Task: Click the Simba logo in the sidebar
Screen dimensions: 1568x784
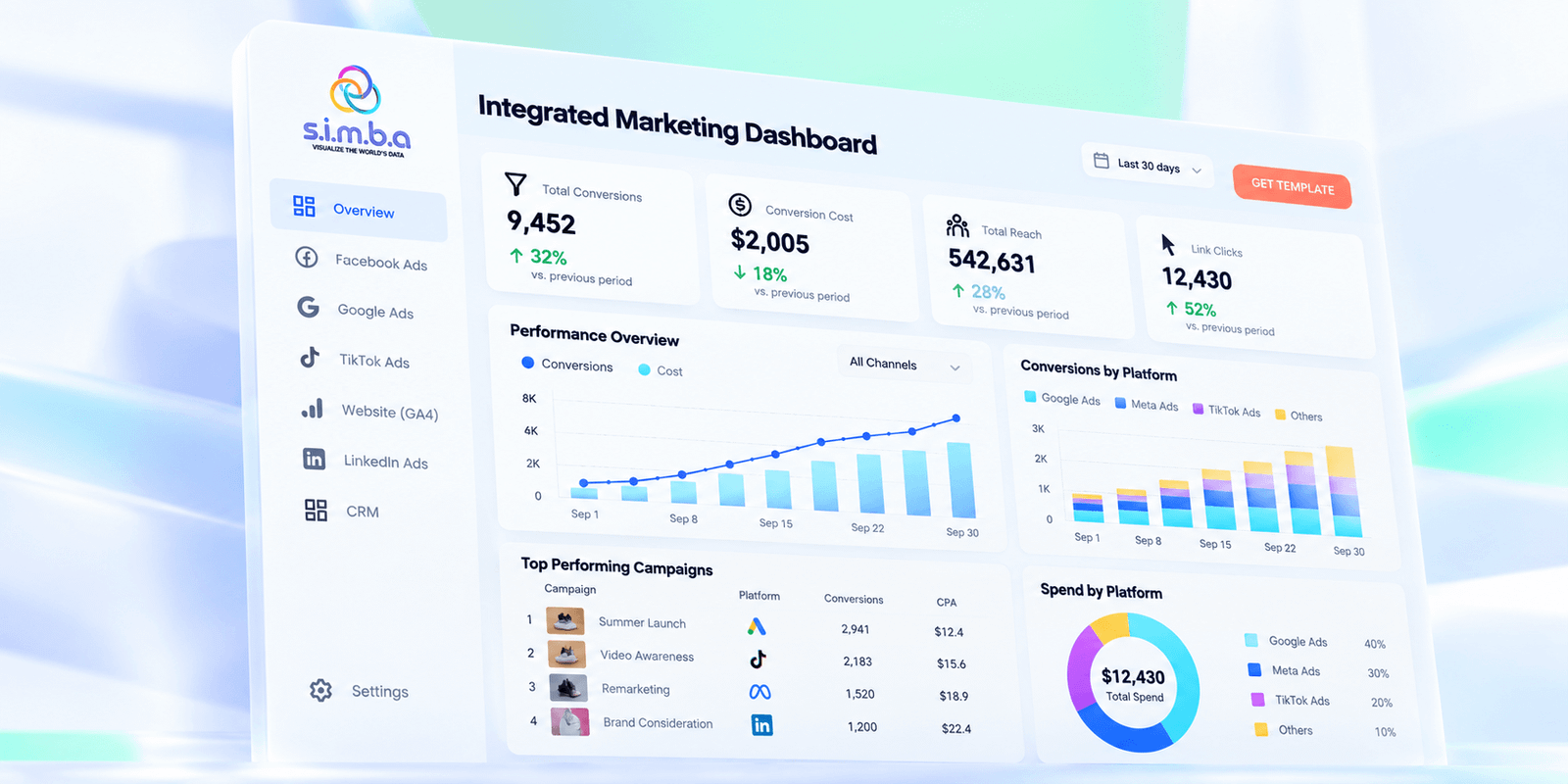Action: (x=356, y=110)
